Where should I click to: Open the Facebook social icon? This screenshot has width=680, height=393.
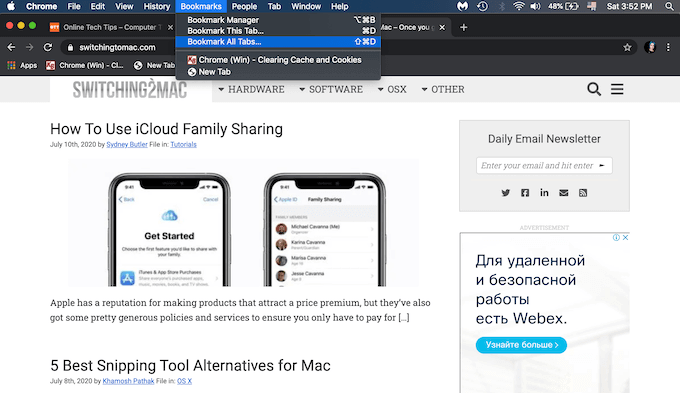525,193
